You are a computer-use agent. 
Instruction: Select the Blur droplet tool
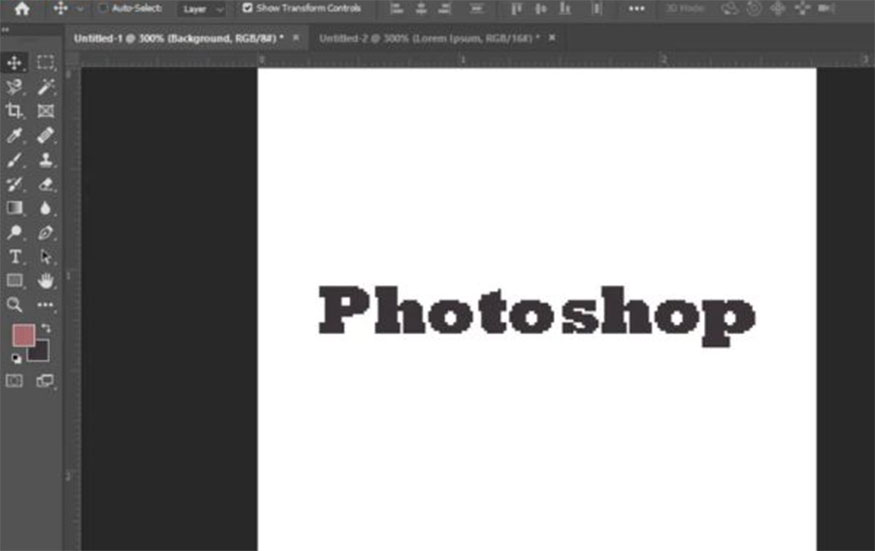click(x=45, y=208)
